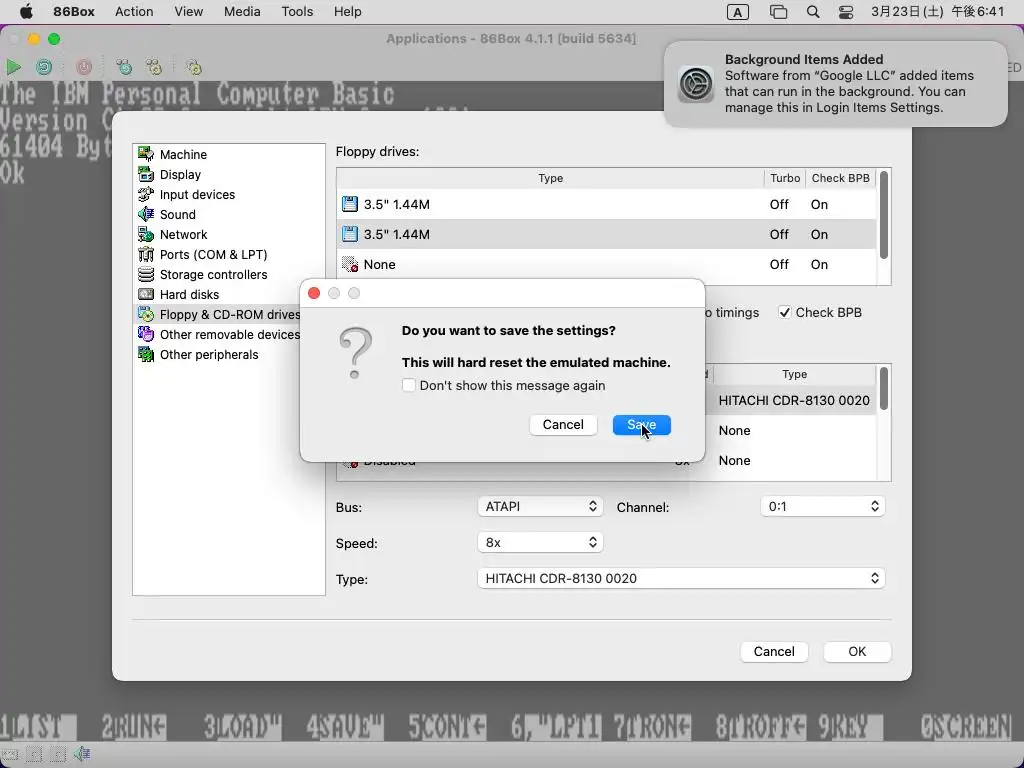Open Spotlight search in menu bar
The image size is (1024, 768).
pos(813,12)
